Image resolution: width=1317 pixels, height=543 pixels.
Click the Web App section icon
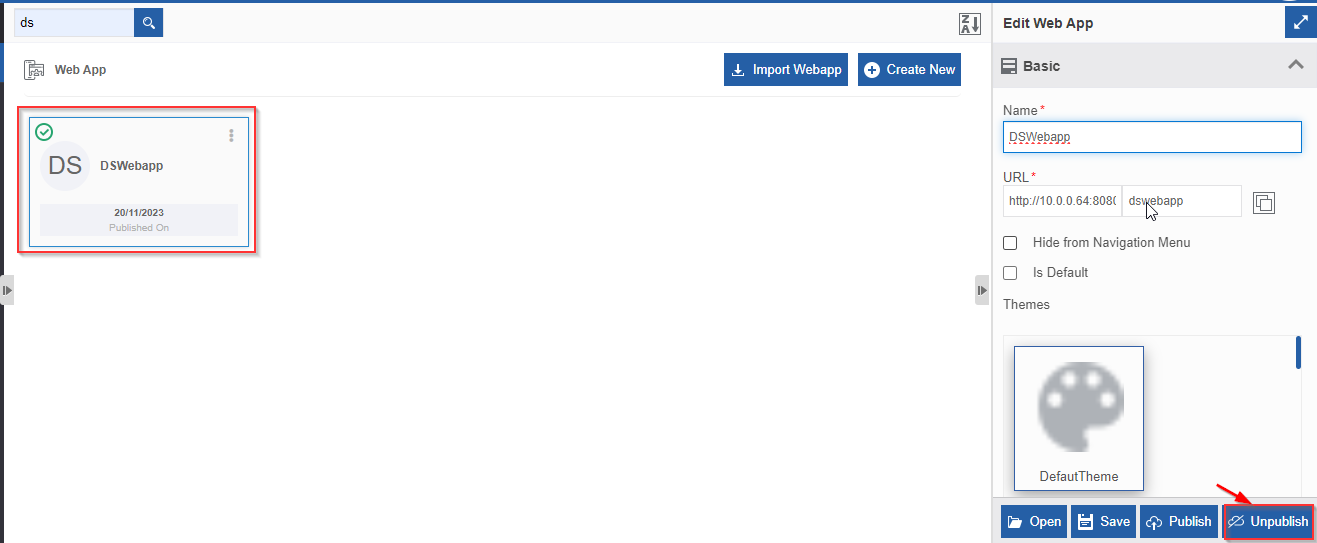coord(34,70)
